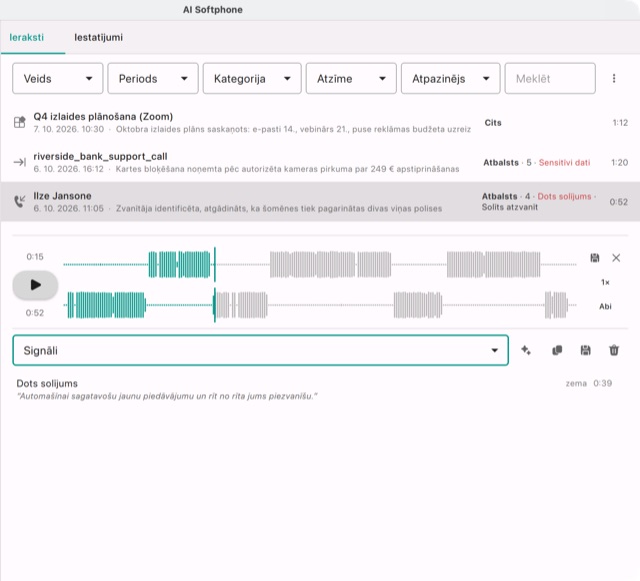This screenshot has height=581, width=640.
Task: Click the import arrow icon beside riverside_bank_support_call
Action: 20,162
